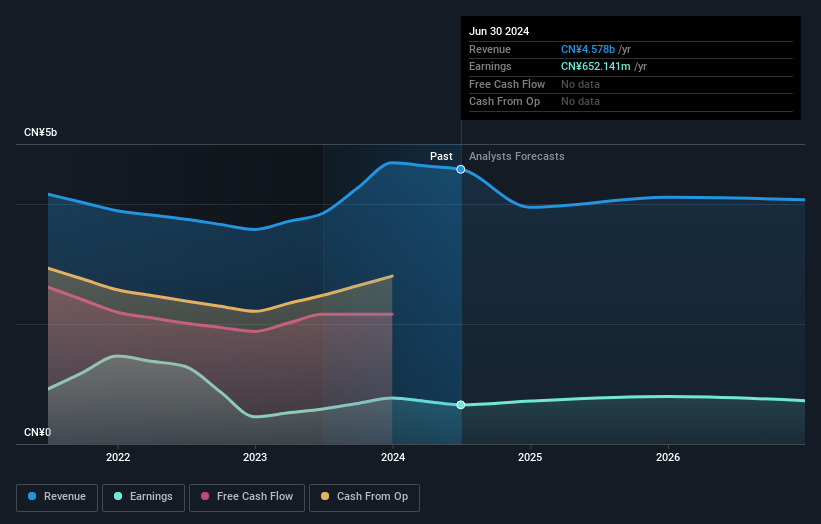Click the 2022 x-axis label
Viewport: 821px width, 524px height.
pos(118,457)
